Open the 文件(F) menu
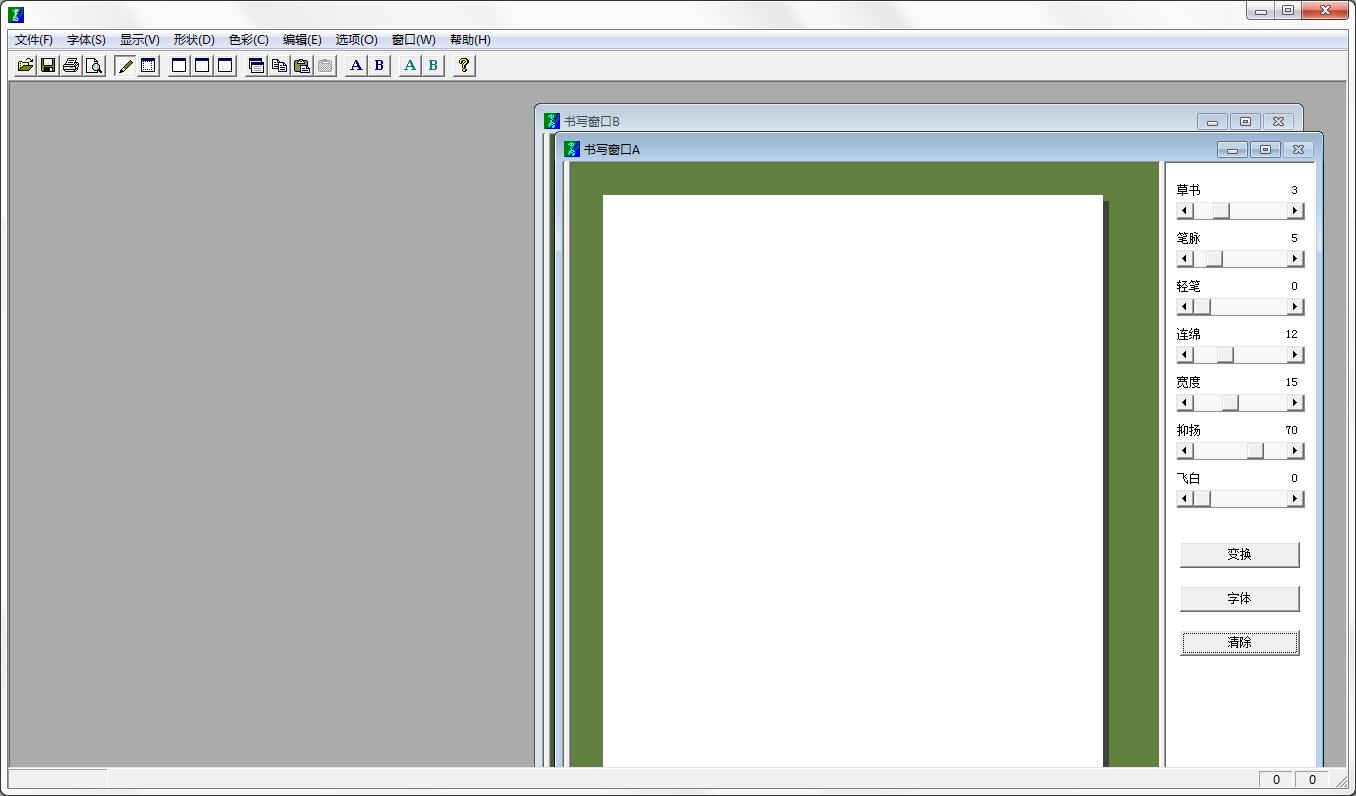The height and width of the screenshot is (796, 1356). [x=34, y=40]
